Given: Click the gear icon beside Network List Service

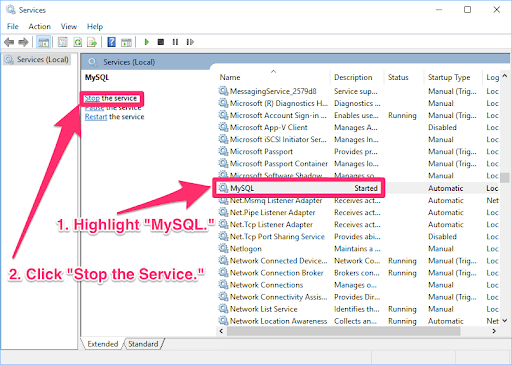Looking at the screenshot, I should (x=223, y=309).
